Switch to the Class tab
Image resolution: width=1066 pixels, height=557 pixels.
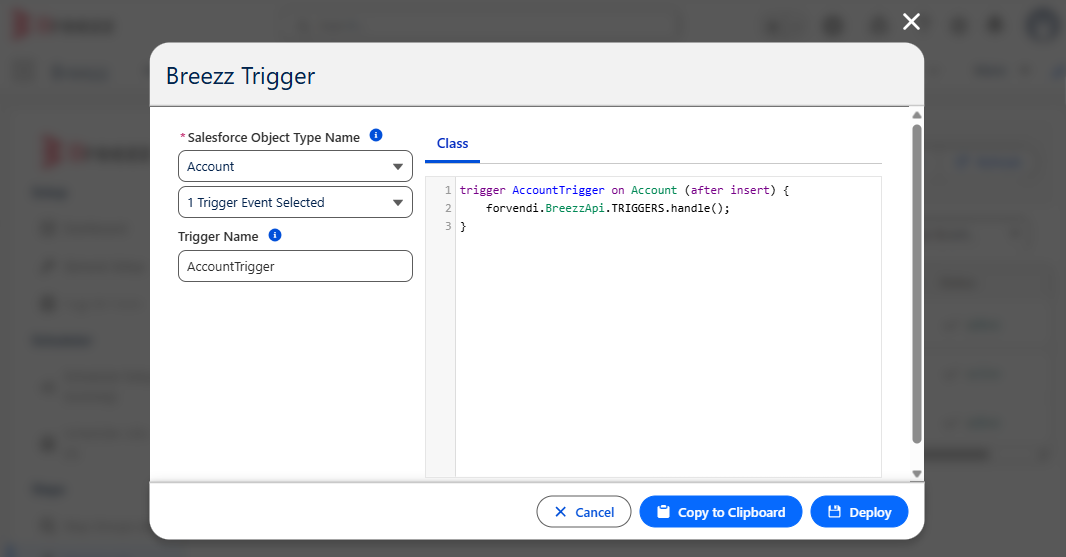452,144
